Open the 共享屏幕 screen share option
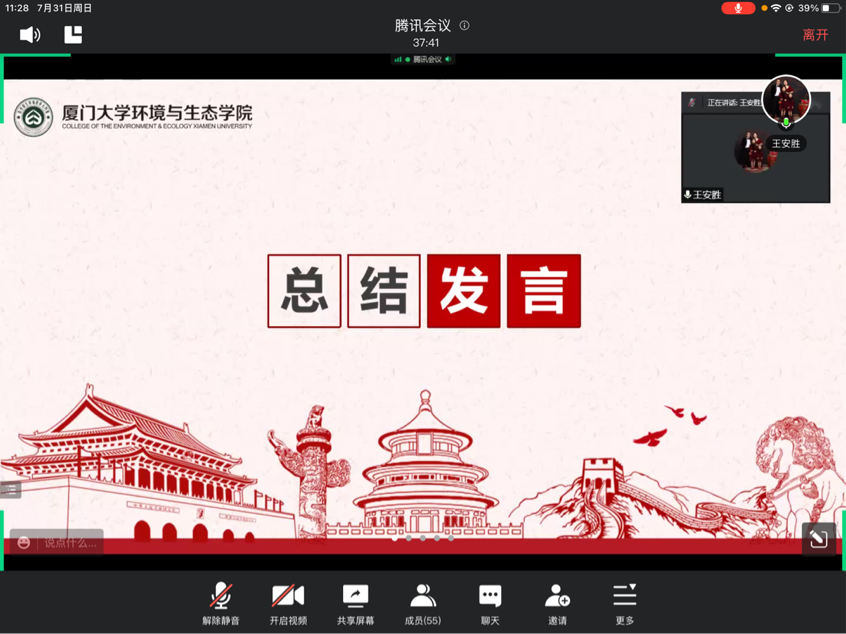 coord(355,605)
